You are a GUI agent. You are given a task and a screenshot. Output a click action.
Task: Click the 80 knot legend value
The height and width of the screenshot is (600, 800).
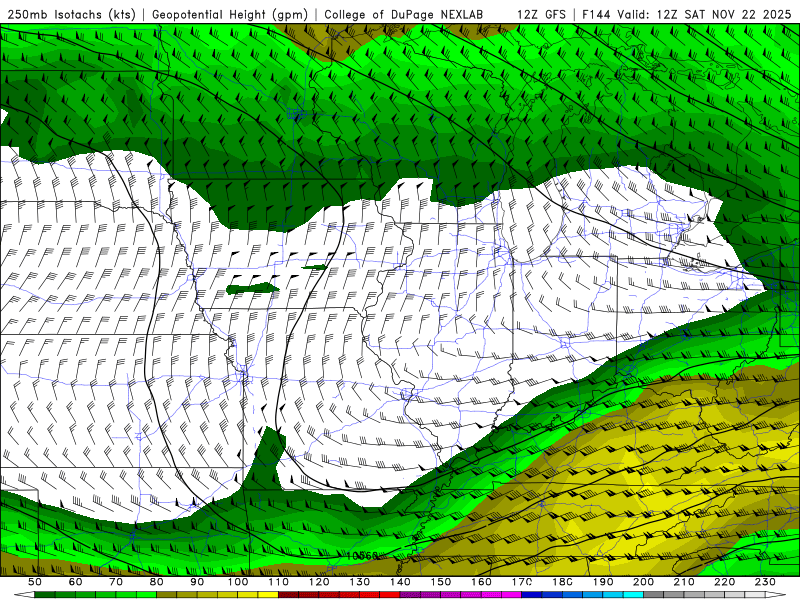(x=157, y=582)
